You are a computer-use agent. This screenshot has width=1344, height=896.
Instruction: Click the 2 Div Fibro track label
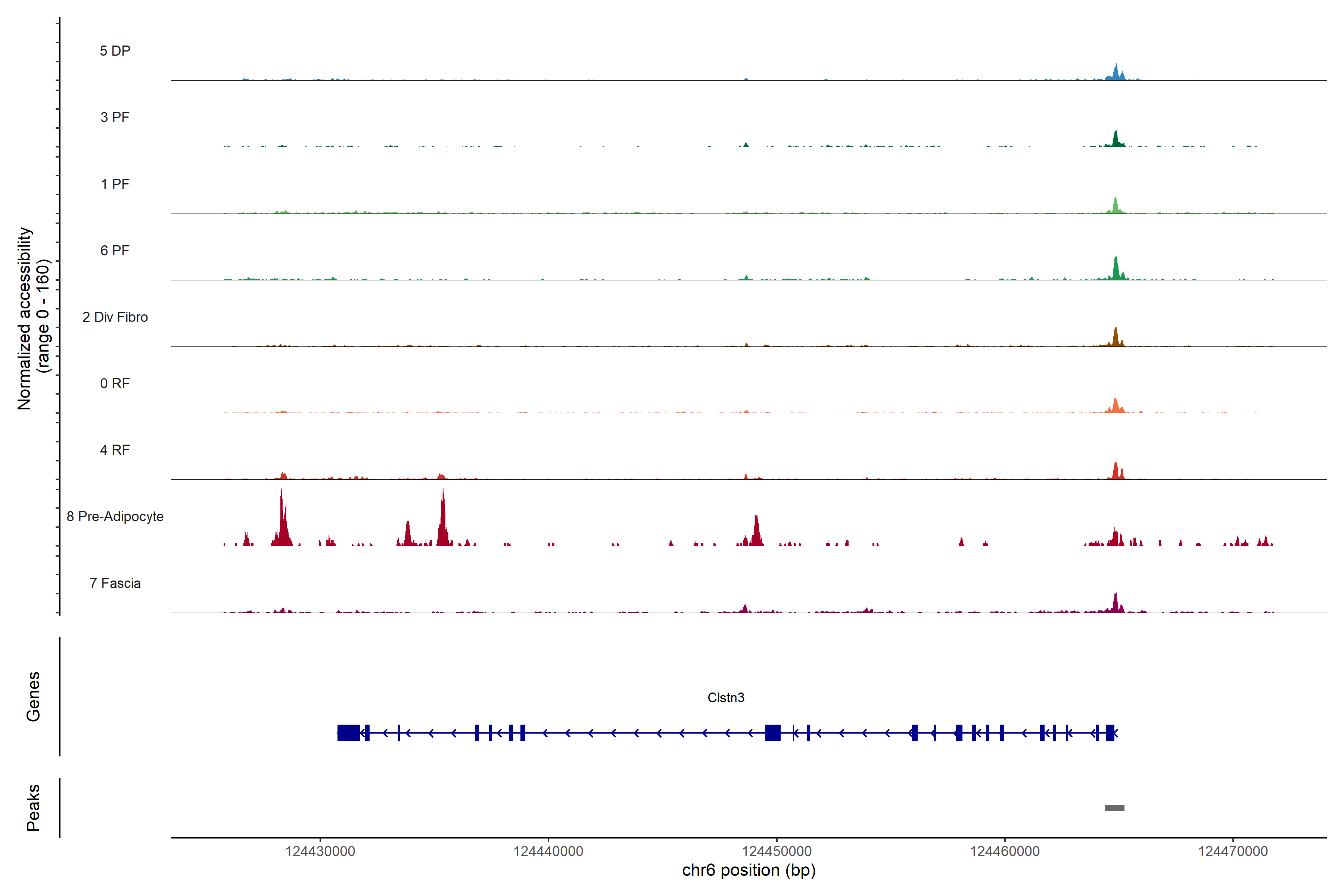tap(115, 317)
